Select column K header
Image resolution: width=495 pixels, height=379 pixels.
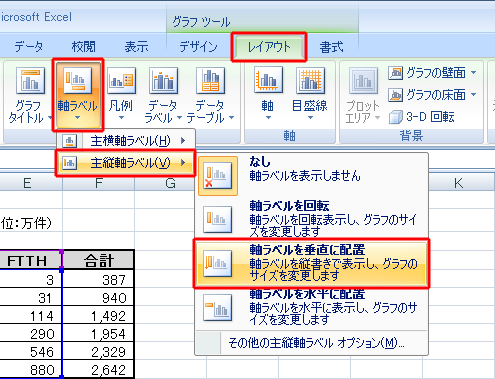(x=458, y=183)
